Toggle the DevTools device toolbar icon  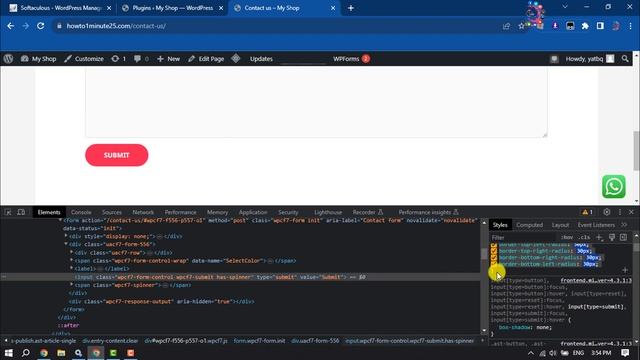(21, 212)
